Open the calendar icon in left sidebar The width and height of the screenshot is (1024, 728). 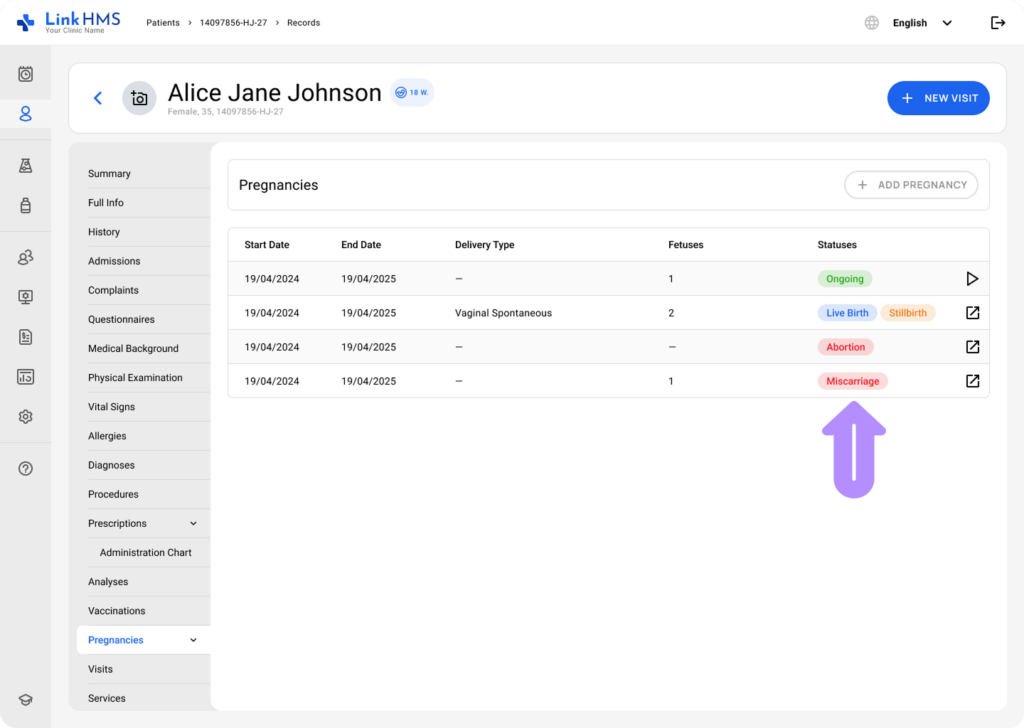coord(26,74)
